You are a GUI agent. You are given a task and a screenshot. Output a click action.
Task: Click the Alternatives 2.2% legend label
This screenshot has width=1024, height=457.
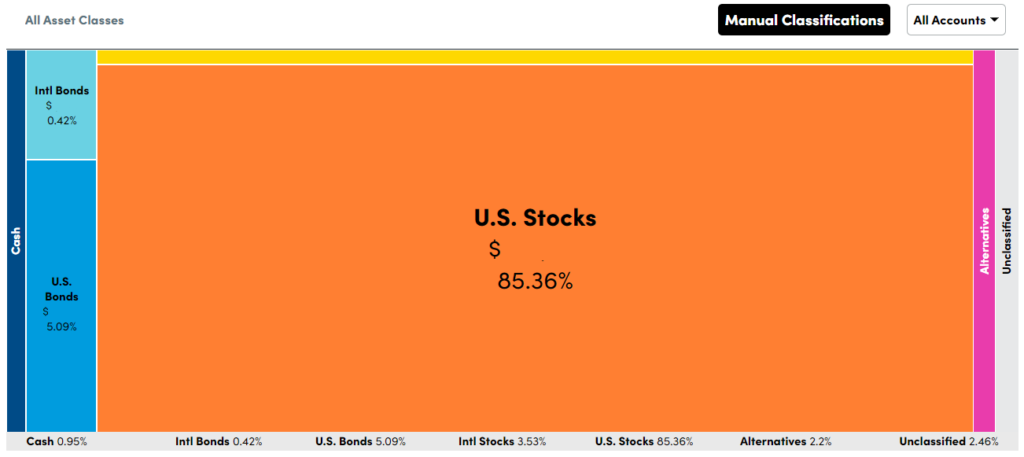pyautogui.click(x=786, y=441)
